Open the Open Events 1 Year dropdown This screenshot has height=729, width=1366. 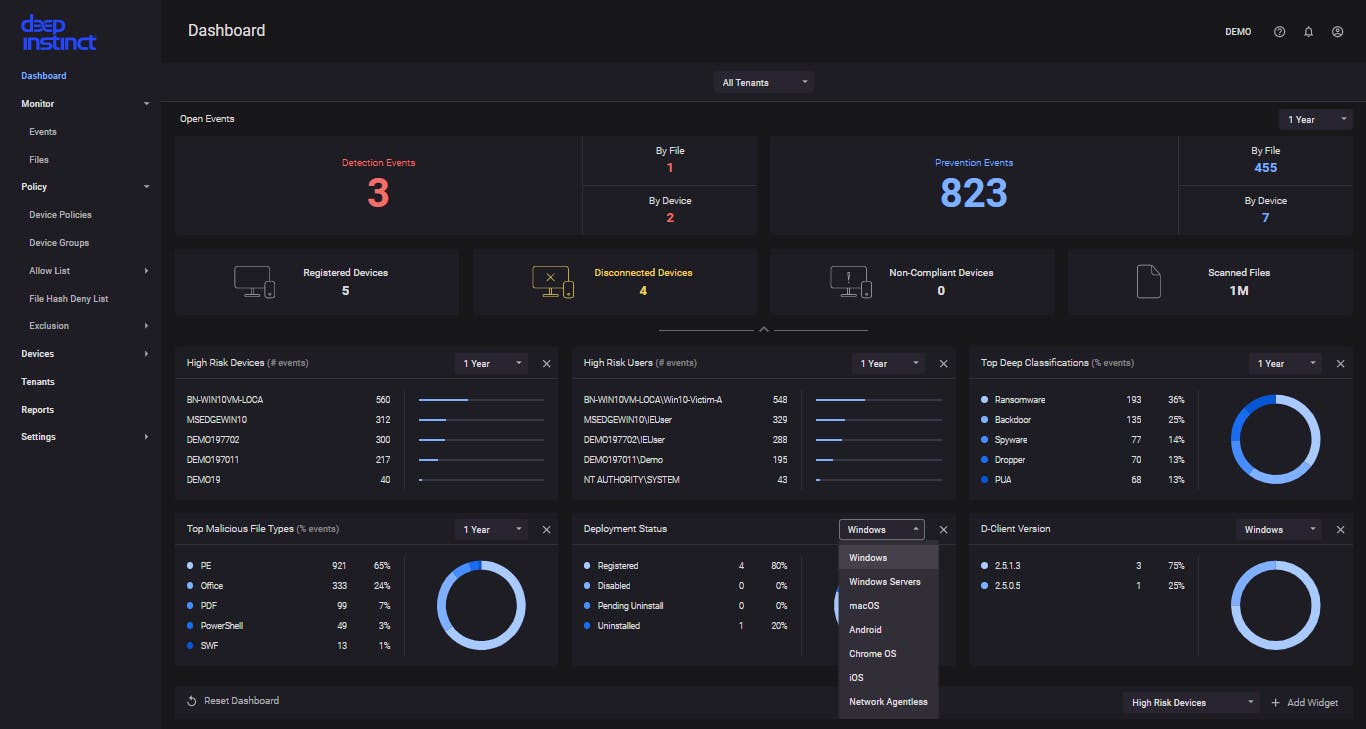[x=1314, y=120]
